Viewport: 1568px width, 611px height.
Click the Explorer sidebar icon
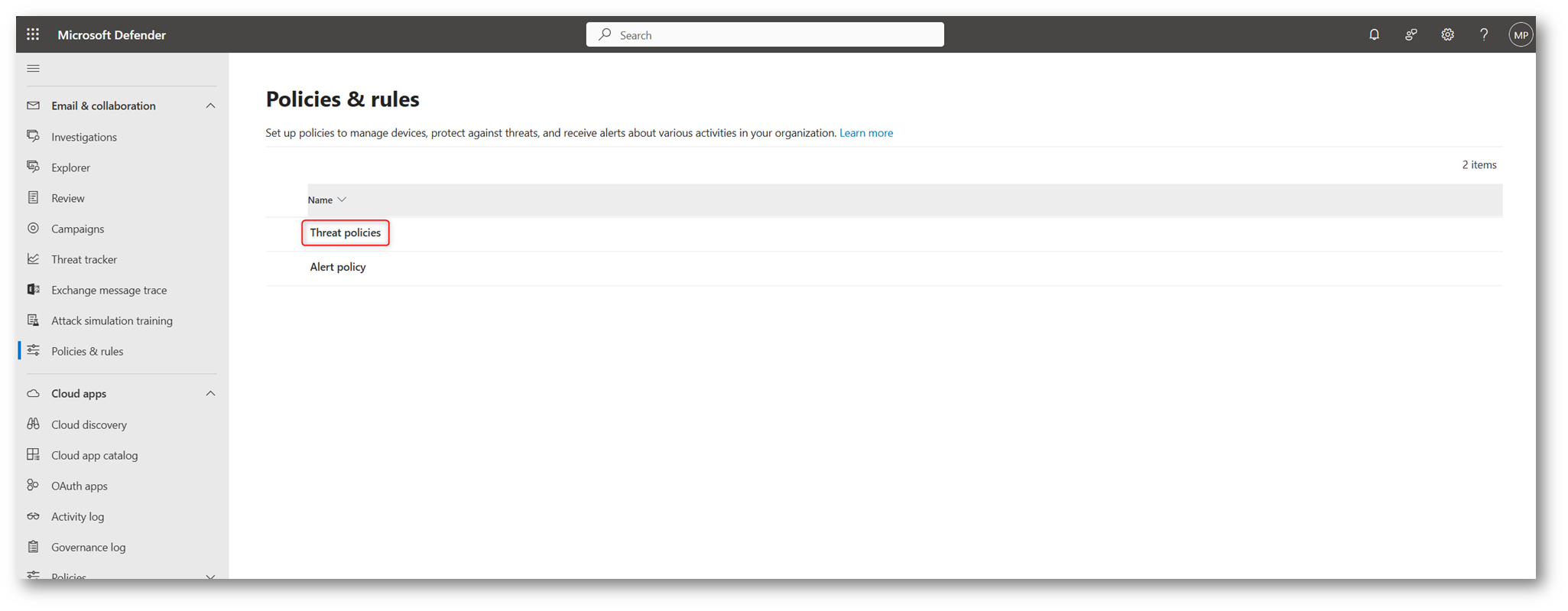(x=33, y=167)
